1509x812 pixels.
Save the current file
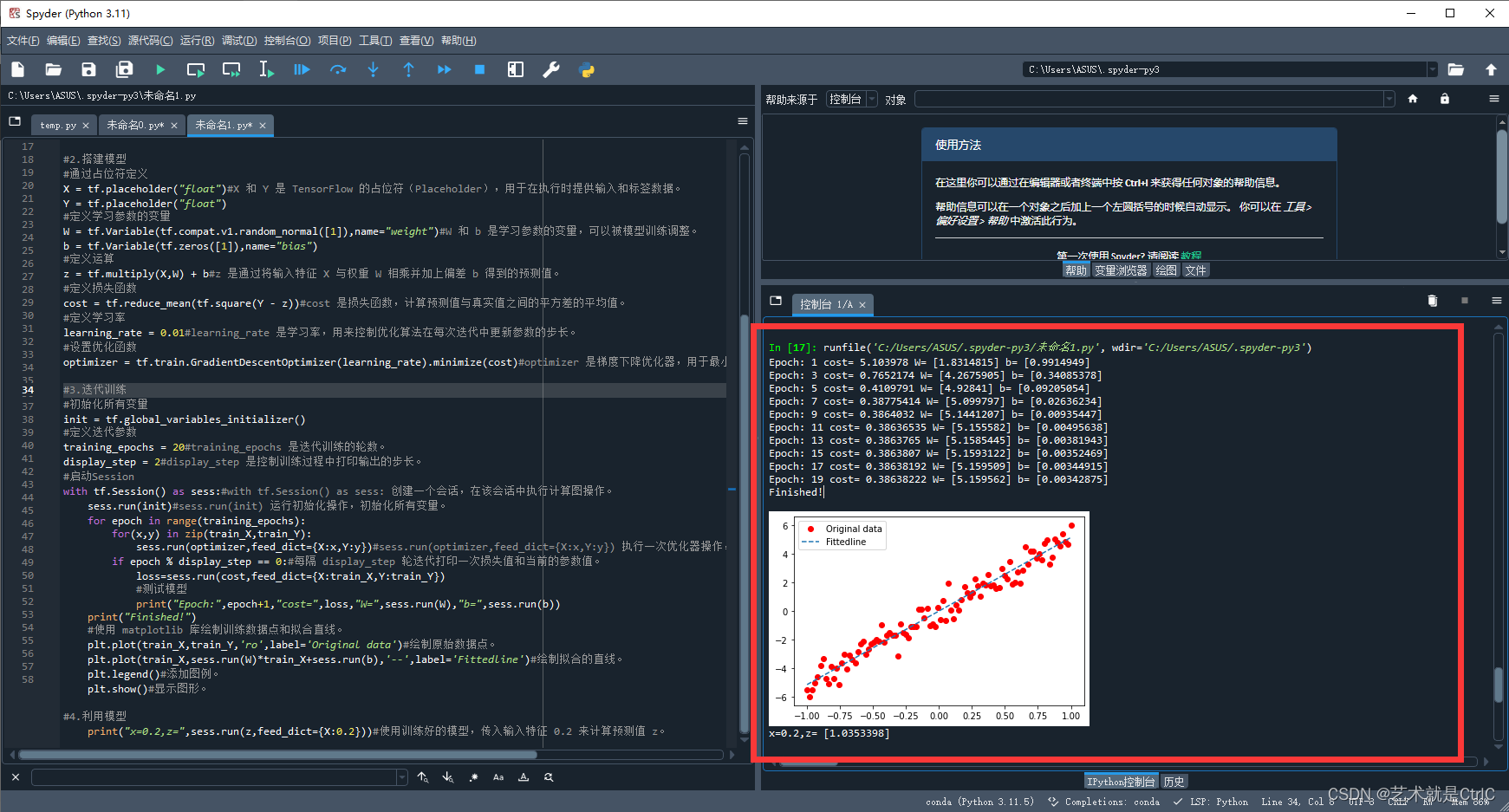pos(88,69)
